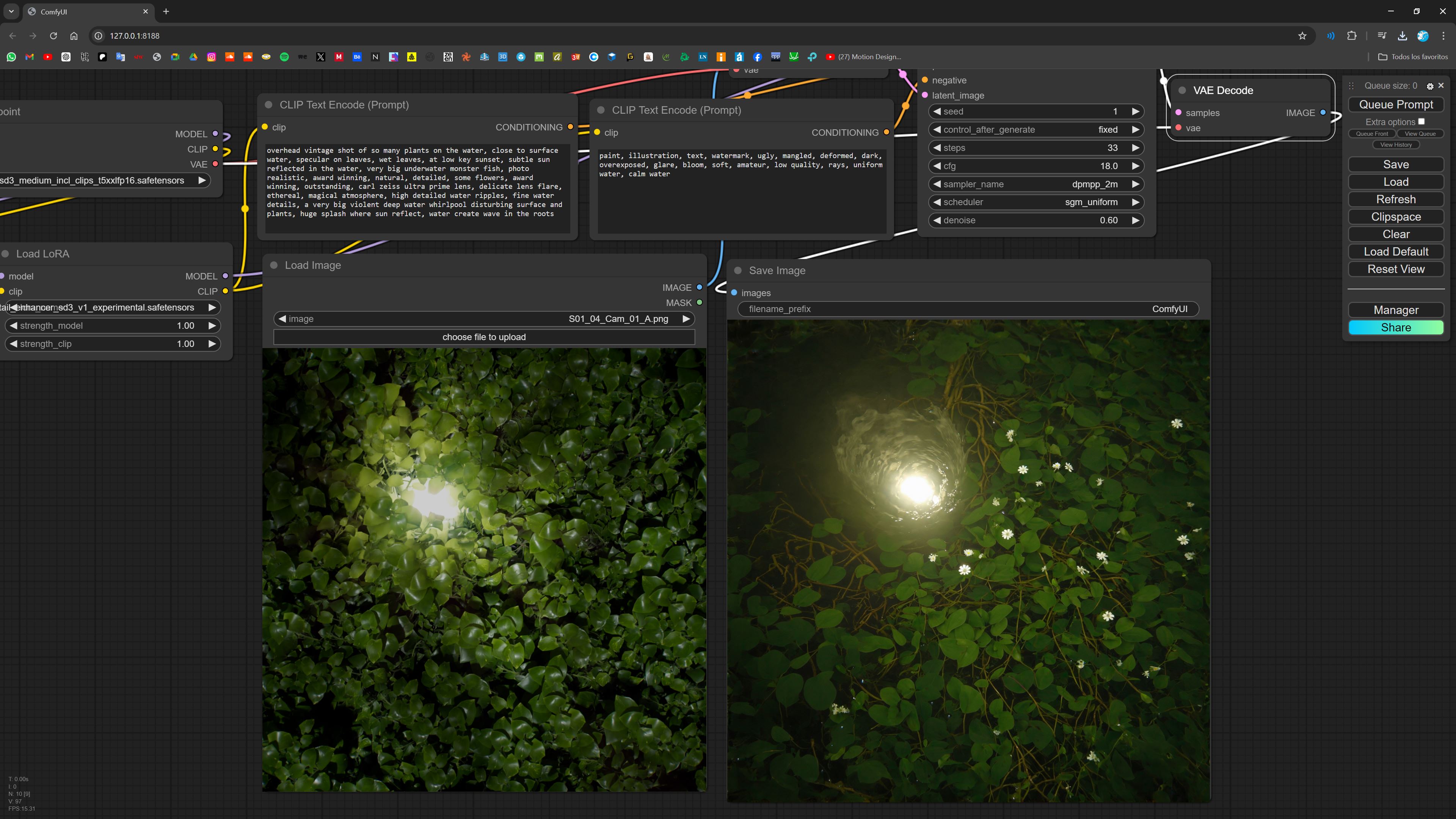Viewport: 1456px width, 819px height.
Task: Open the Behance bookmark icon
Action: point(357,57)
